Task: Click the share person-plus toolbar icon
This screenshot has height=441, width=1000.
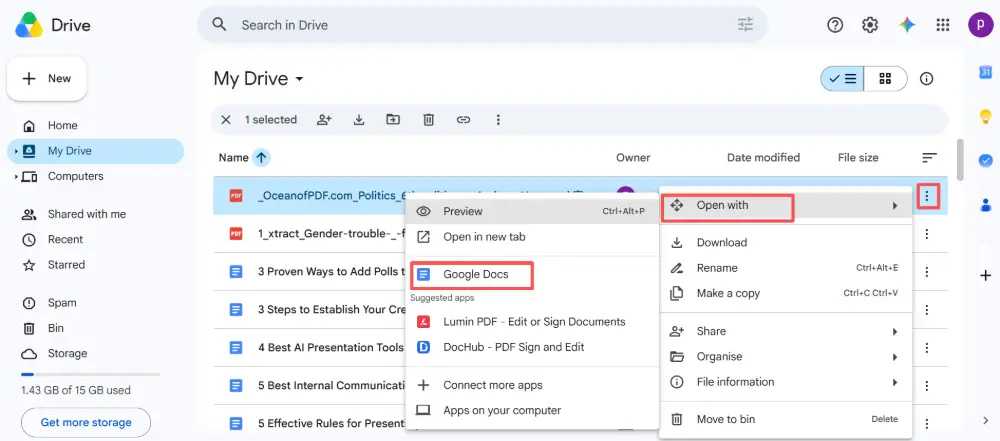Action: tap(325, 119)
